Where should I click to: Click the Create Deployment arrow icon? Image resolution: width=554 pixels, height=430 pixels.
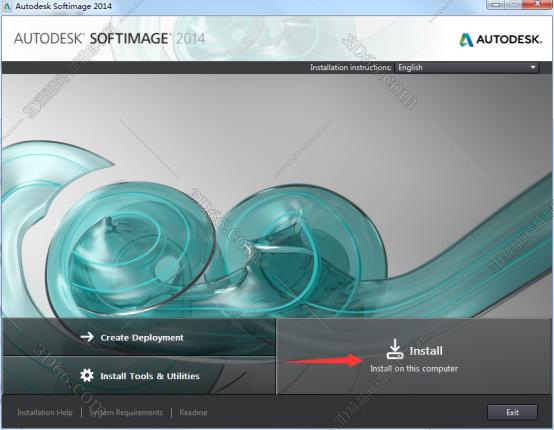click(x=87, y=337)
